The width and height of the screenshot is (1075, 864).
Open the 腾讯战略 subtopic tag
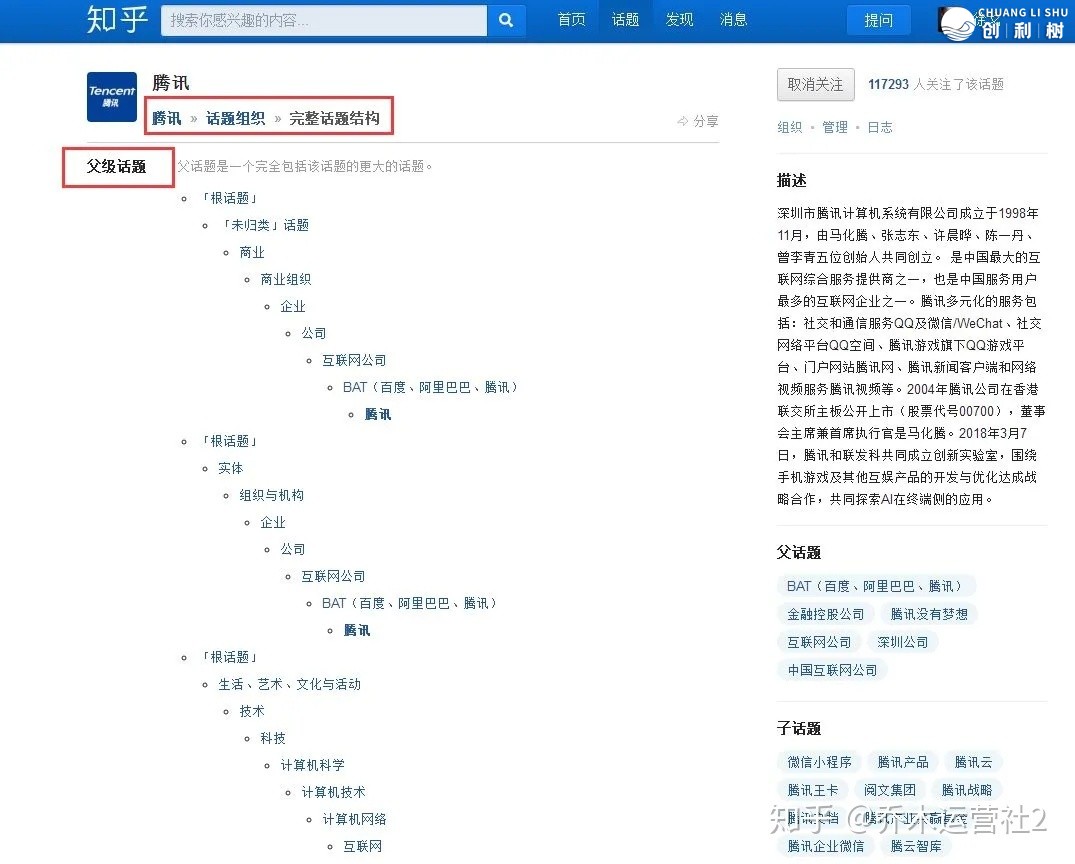point(967,791)
